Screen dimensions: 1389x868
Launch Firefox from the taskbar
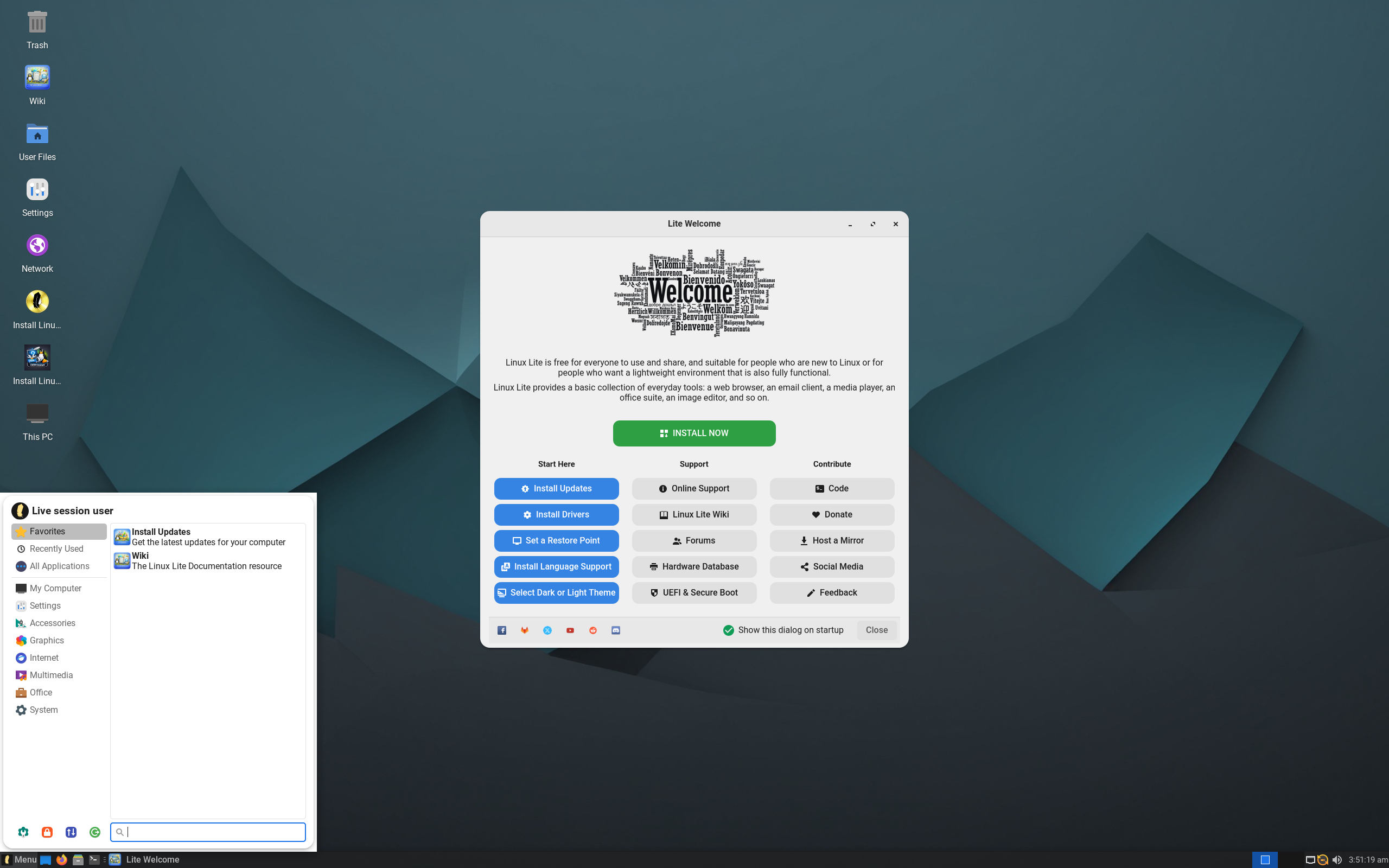pos(61,859)
